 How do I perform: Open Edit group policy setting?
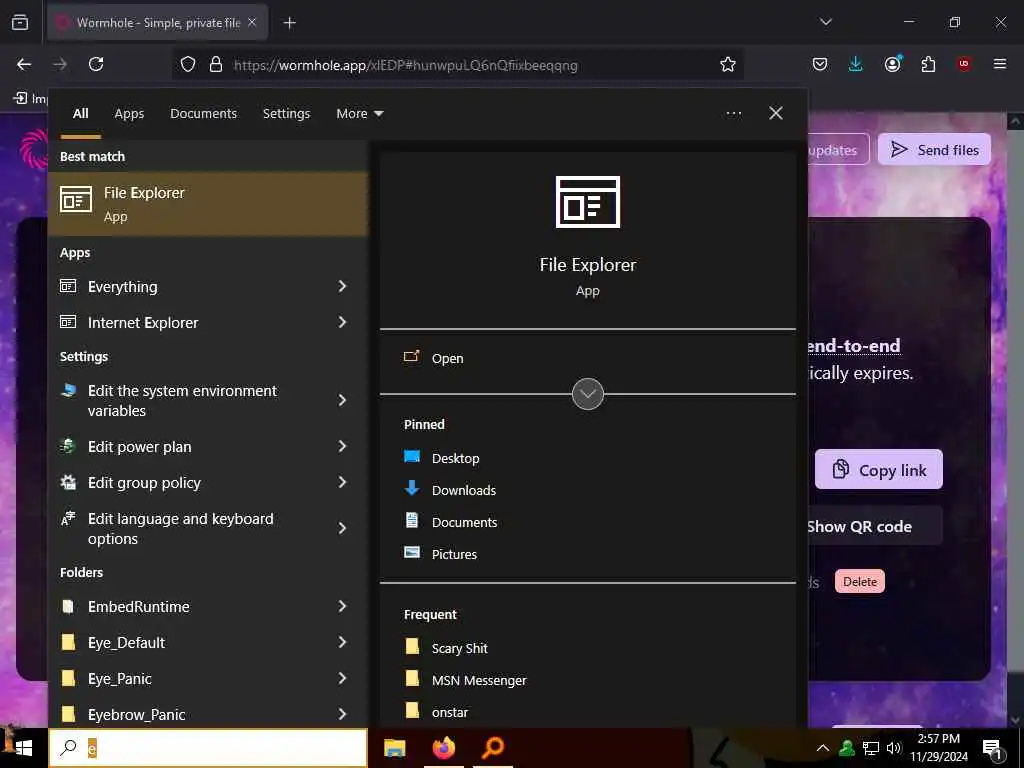pyautogui.click(x=144, y=483)
